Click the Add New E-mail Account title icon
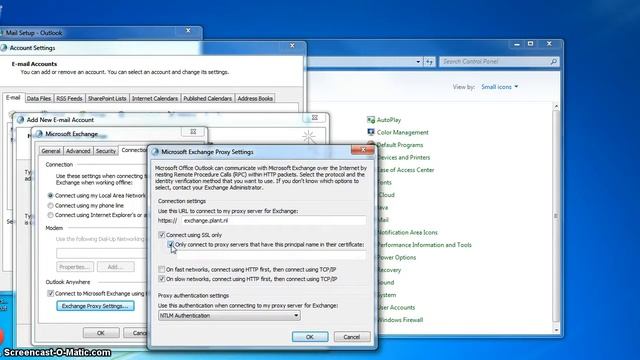This screenshot has width=640, height=360. (20, 120)
